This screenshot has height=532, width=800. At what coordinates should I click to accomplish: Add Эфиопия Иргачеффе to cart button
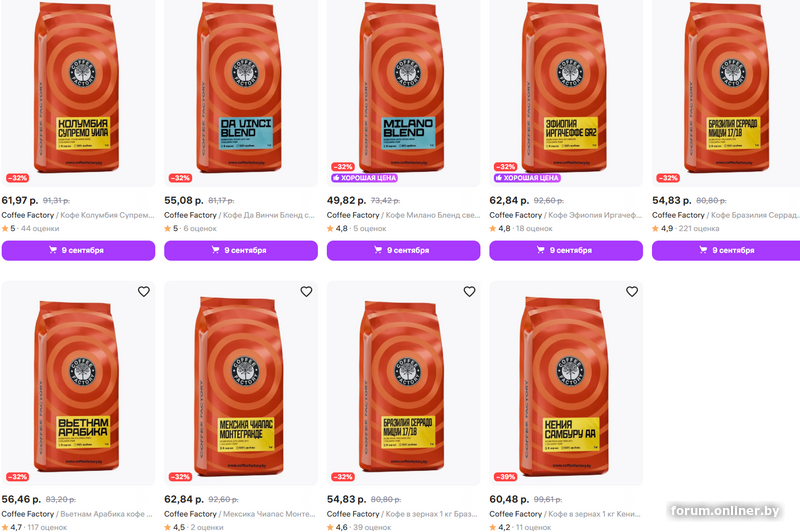[x=566, y=250]
